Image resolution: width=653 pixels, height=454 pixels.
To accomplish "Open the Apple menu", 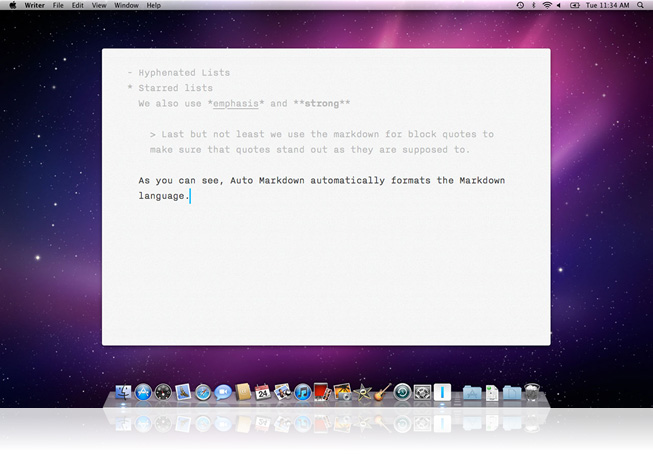I will [13, 5].
